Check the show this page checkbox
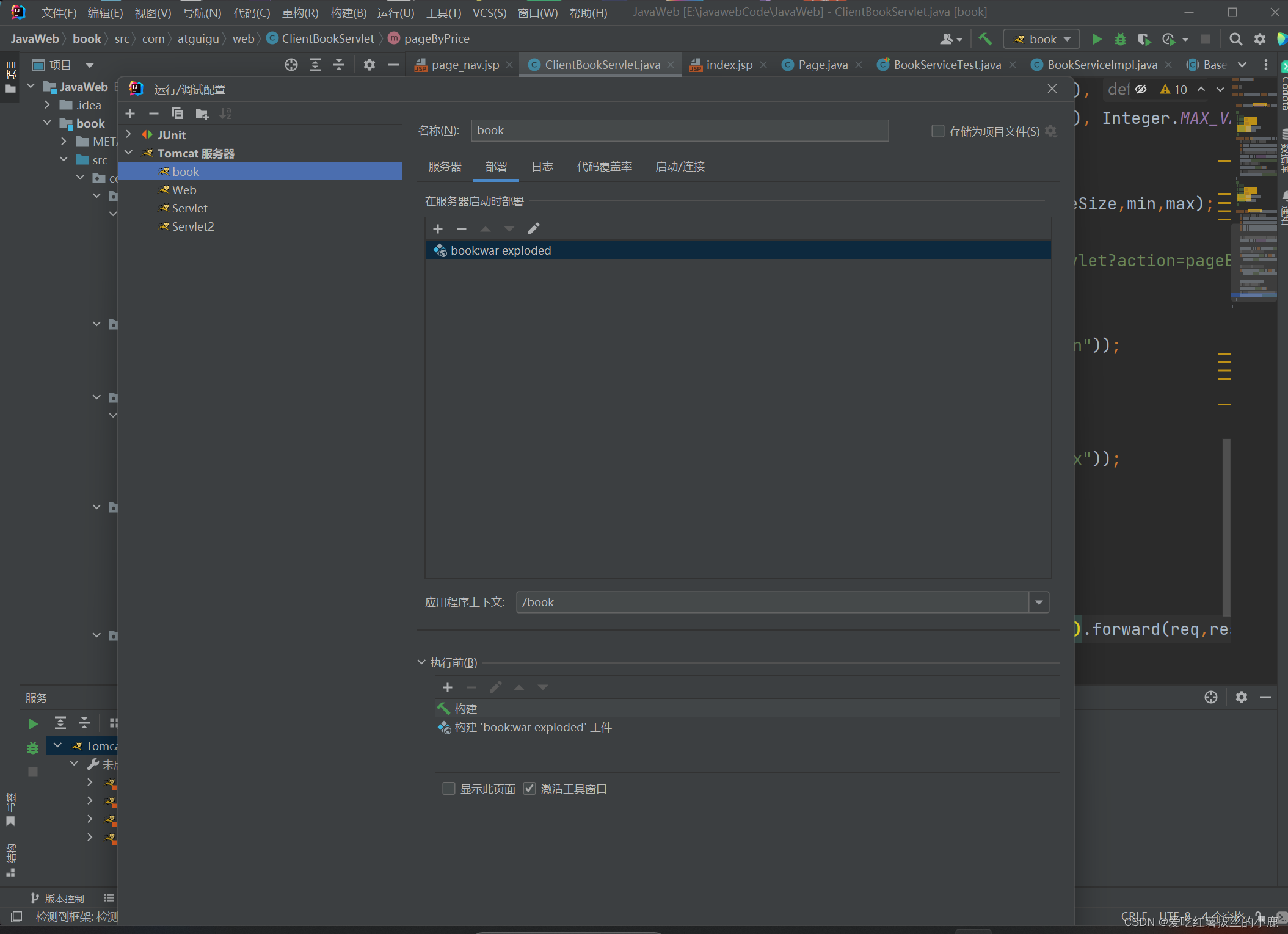 [449, 789]
